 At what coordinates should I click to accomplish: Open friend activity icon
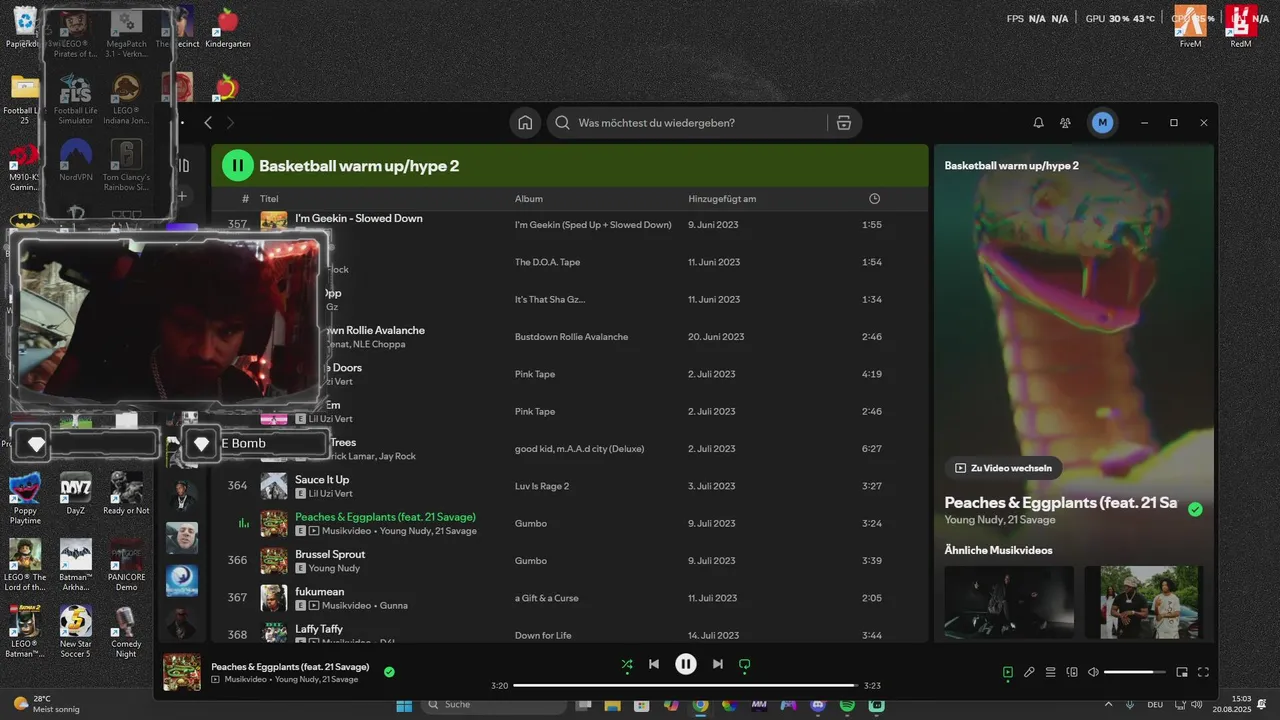[x=1065, y=123]
